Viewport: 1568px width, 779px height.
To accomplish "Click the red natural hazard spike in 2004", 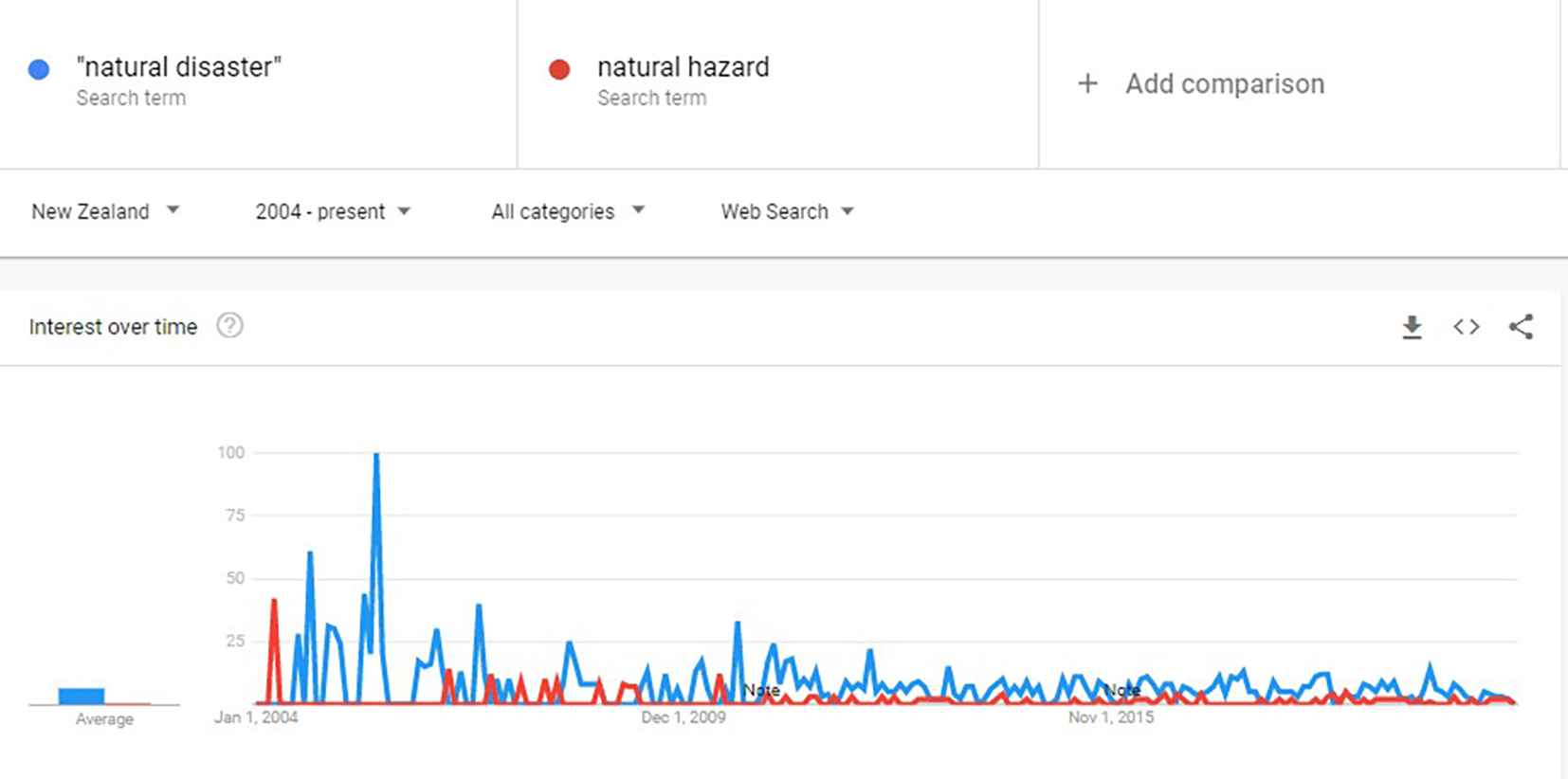I will click(x=274, y=601).
